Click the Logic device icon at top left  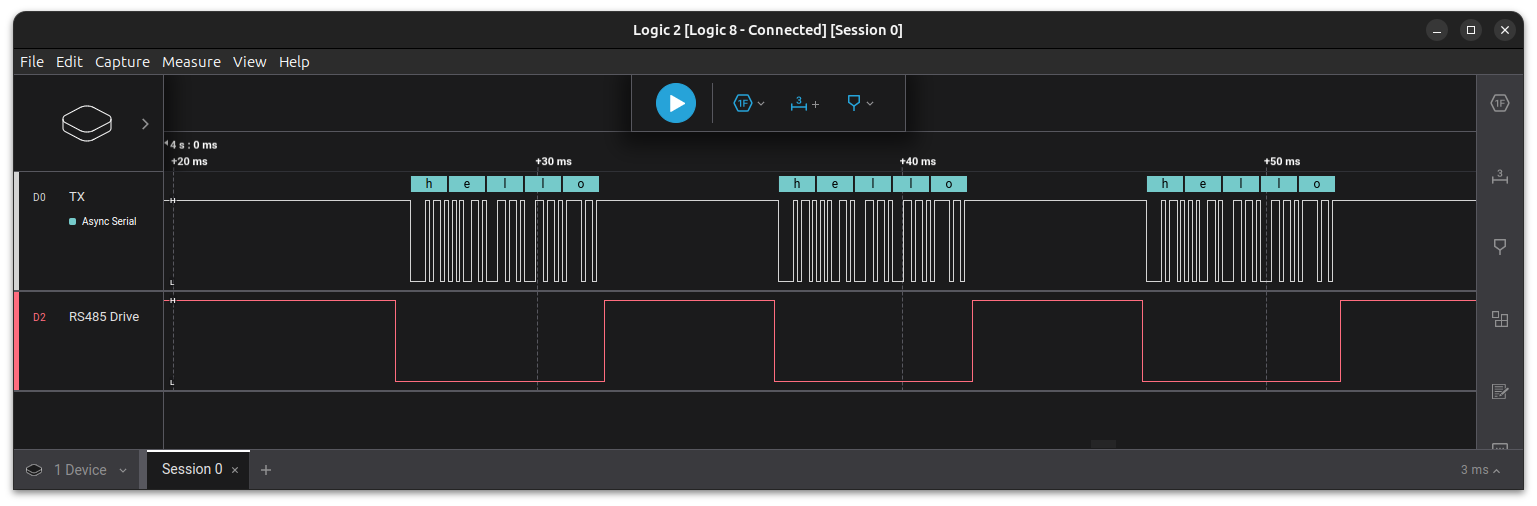pos(88,123)
